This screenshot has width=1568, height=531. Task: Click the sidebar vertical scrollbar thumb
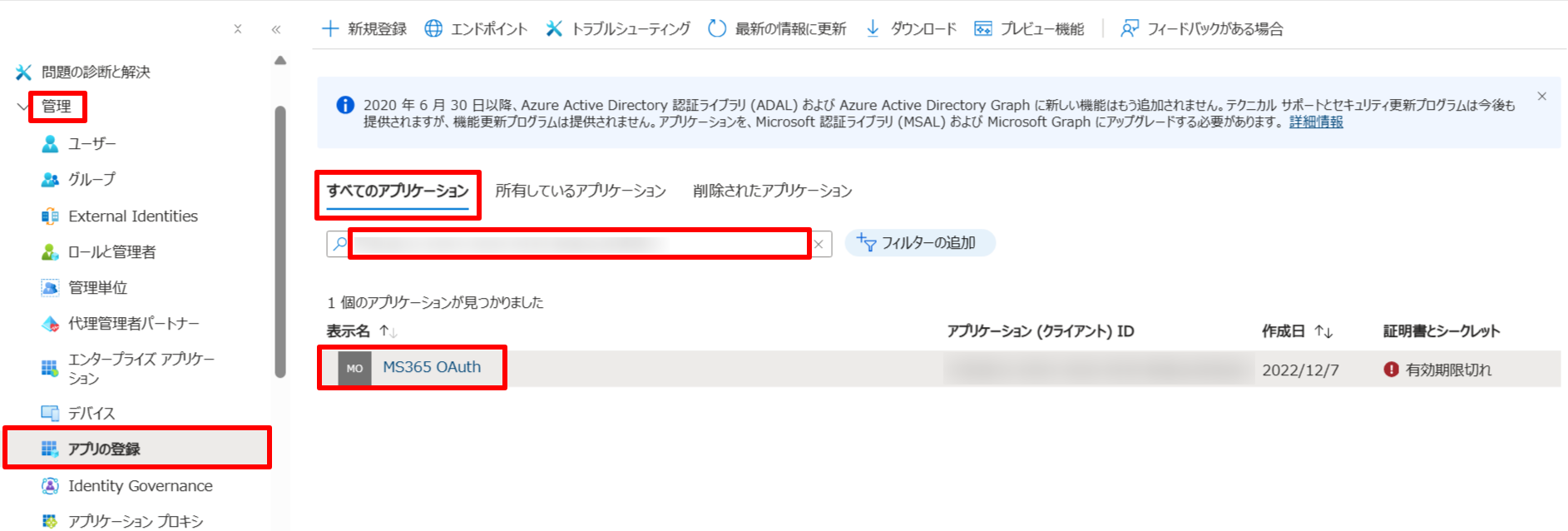[x=280, y=241]
